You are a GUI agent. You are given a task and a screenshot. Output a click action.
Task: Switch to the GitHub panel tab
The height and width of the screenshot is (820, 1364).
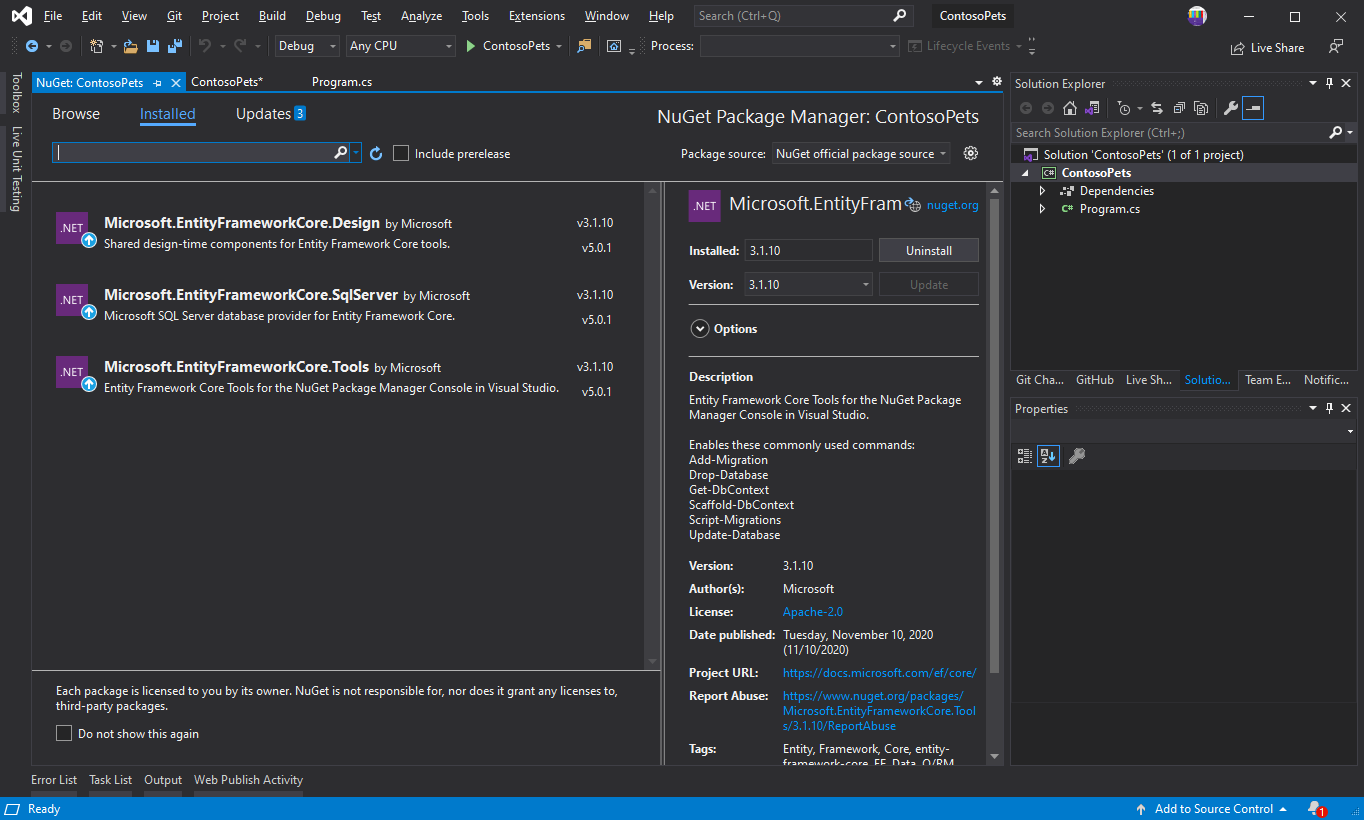pyautogui.click(x=1094, y=380)
